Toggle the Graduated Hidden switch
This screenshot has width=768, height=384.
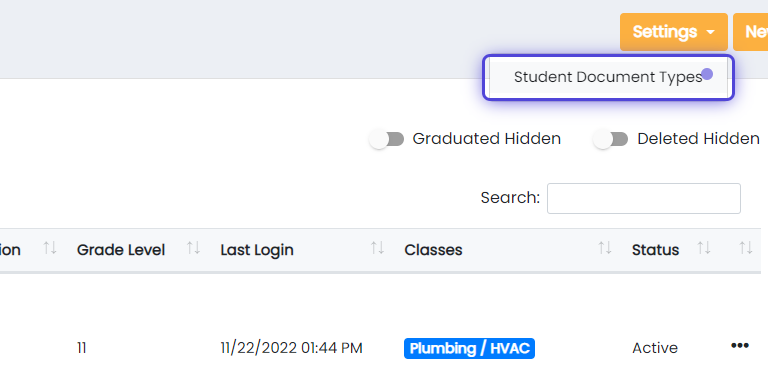(387, 140)
